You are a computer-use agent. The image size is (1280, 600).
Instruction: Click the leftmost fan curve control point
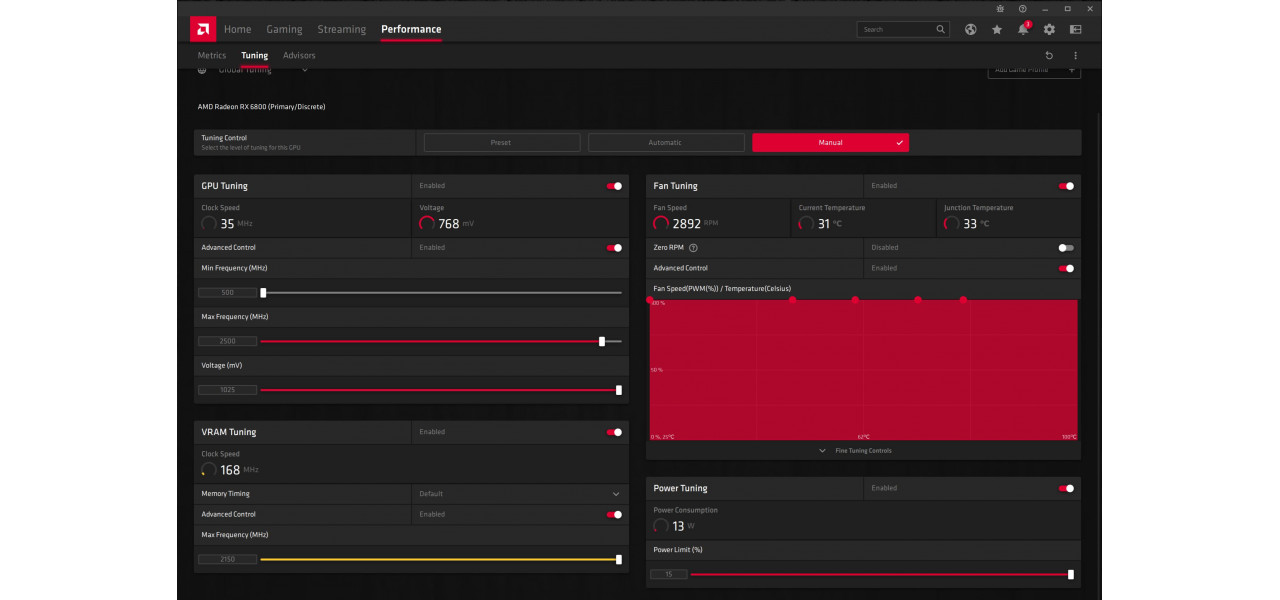(x=650, y=300)
